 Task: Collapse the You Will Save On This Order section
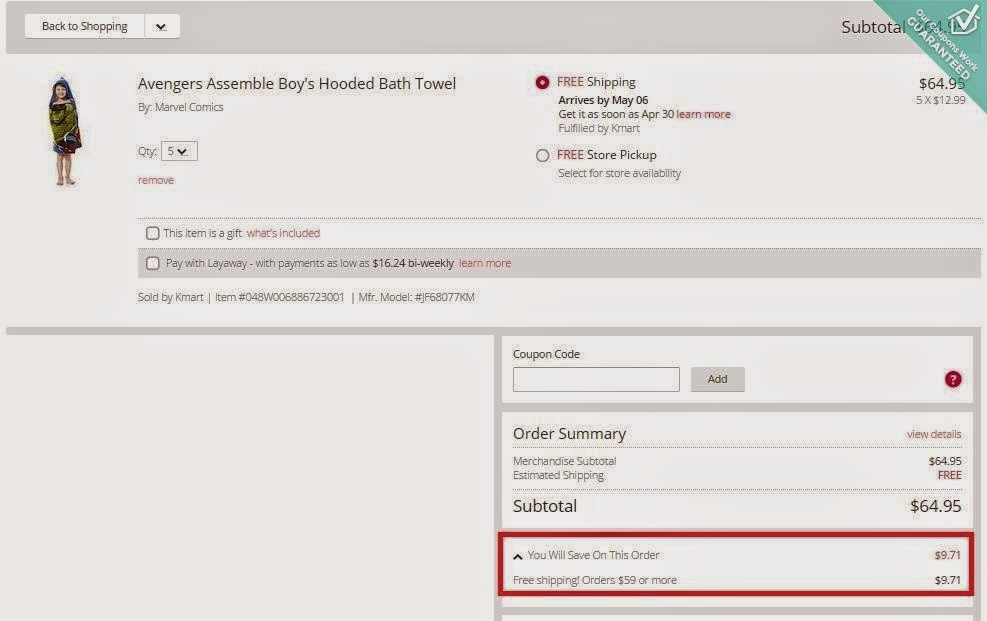point(517,556)
